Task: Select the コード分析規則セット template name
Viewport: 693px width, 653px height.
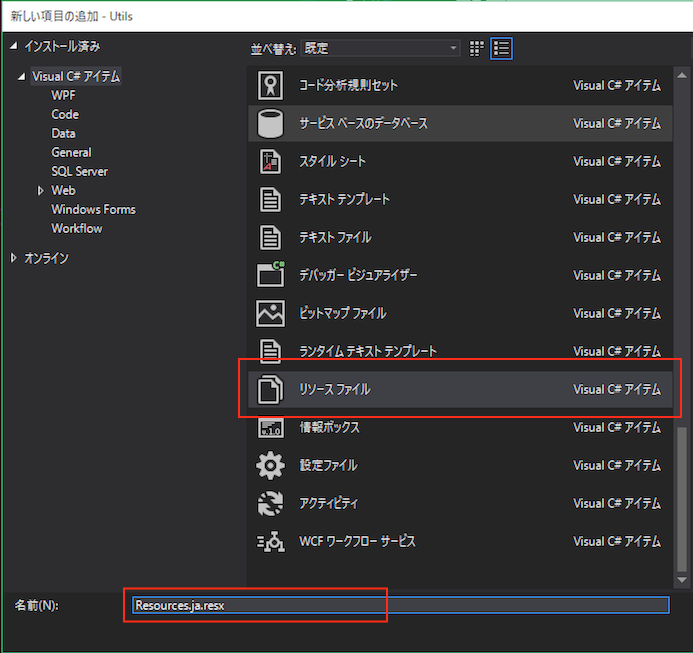Action: pos(348,85)
